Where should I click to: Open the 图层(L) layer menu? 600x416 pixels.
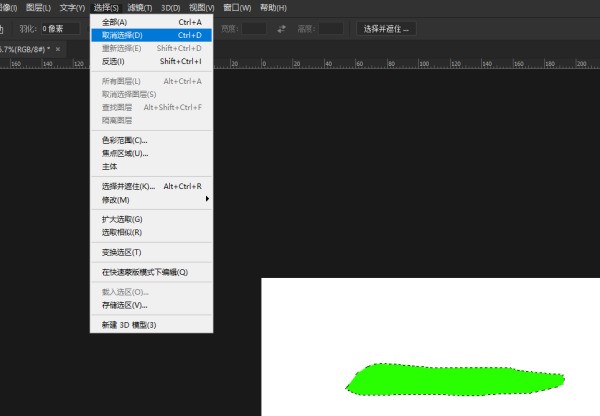[38, 7]
